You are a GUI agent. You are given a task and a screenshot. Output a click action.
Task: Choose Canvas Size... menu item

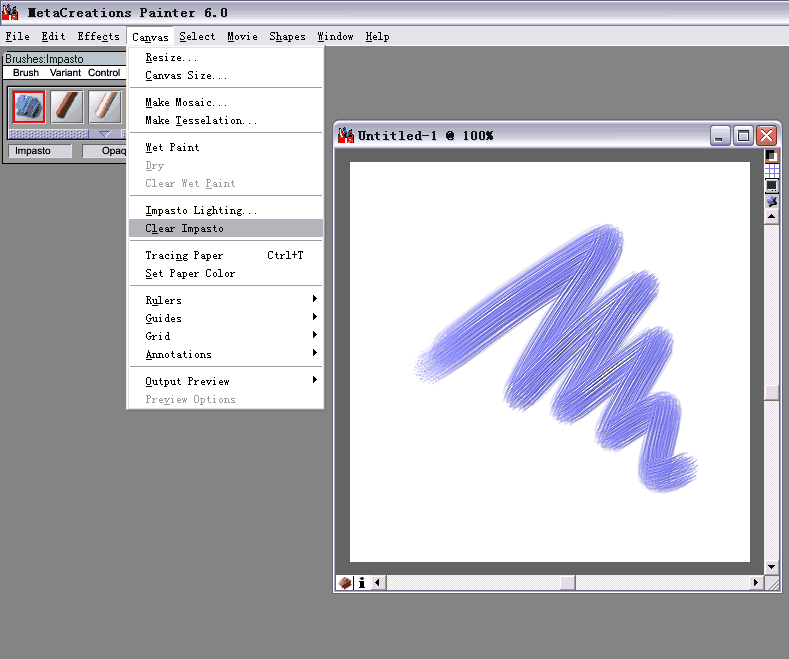click(225, 75)
